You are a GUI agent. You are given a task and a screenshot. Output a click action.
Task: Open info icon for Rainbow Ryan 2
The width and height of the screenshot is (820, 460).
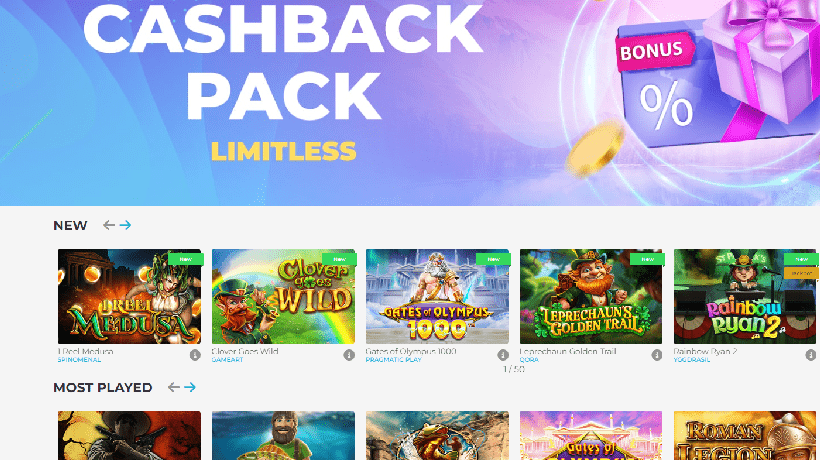(x=810, y=355)
